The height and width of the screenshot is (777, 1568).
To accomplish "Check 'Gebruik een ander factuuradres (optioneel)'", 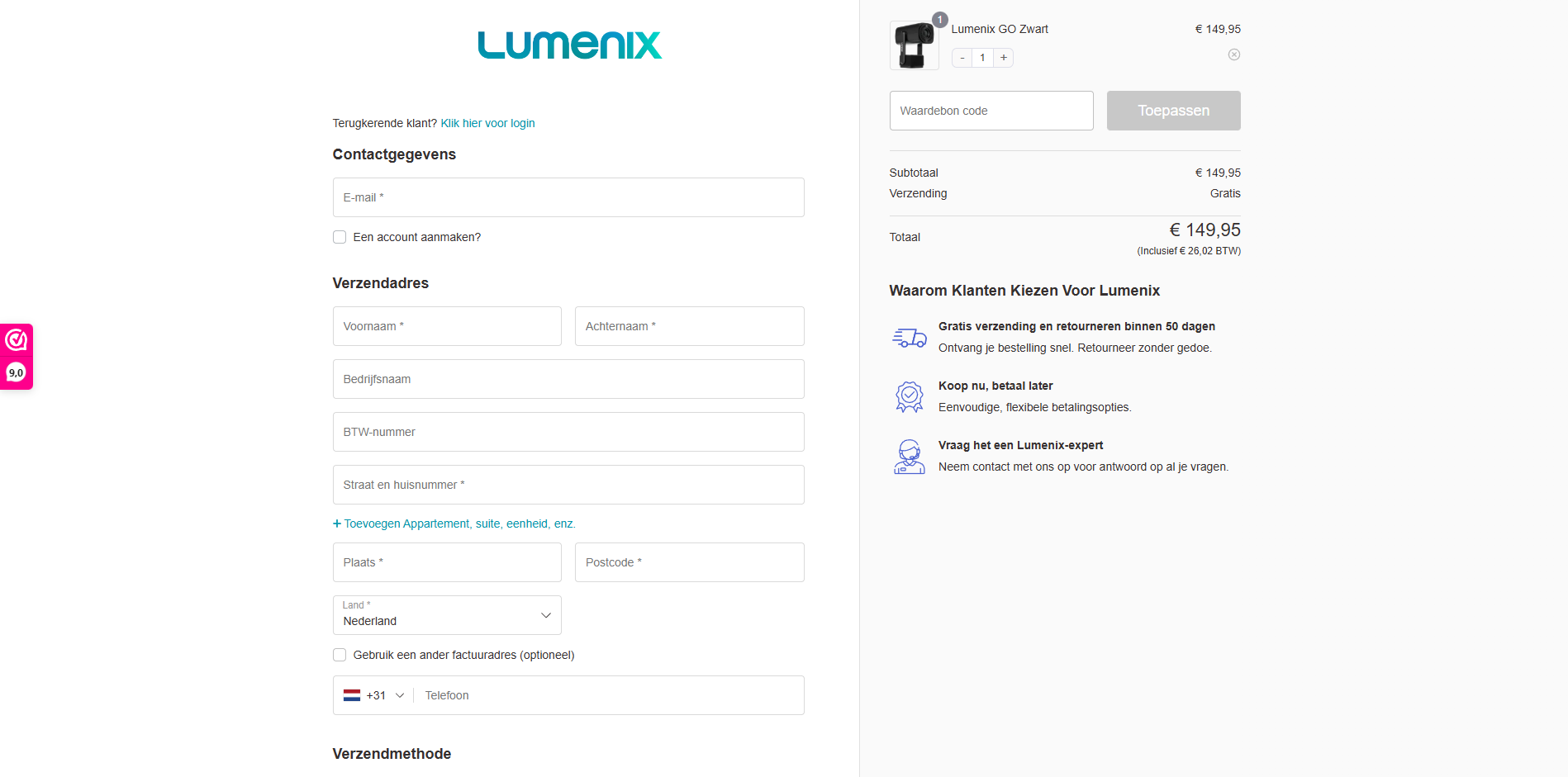I will pos(340,654).
